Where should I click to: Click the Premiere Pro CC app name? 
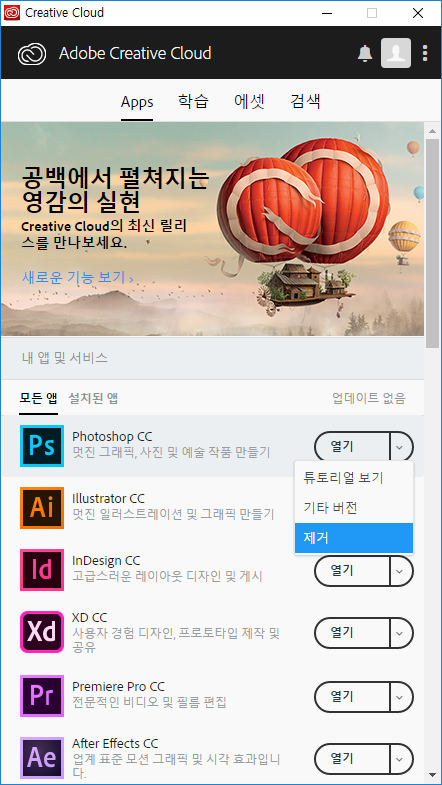tap(118, 686)
